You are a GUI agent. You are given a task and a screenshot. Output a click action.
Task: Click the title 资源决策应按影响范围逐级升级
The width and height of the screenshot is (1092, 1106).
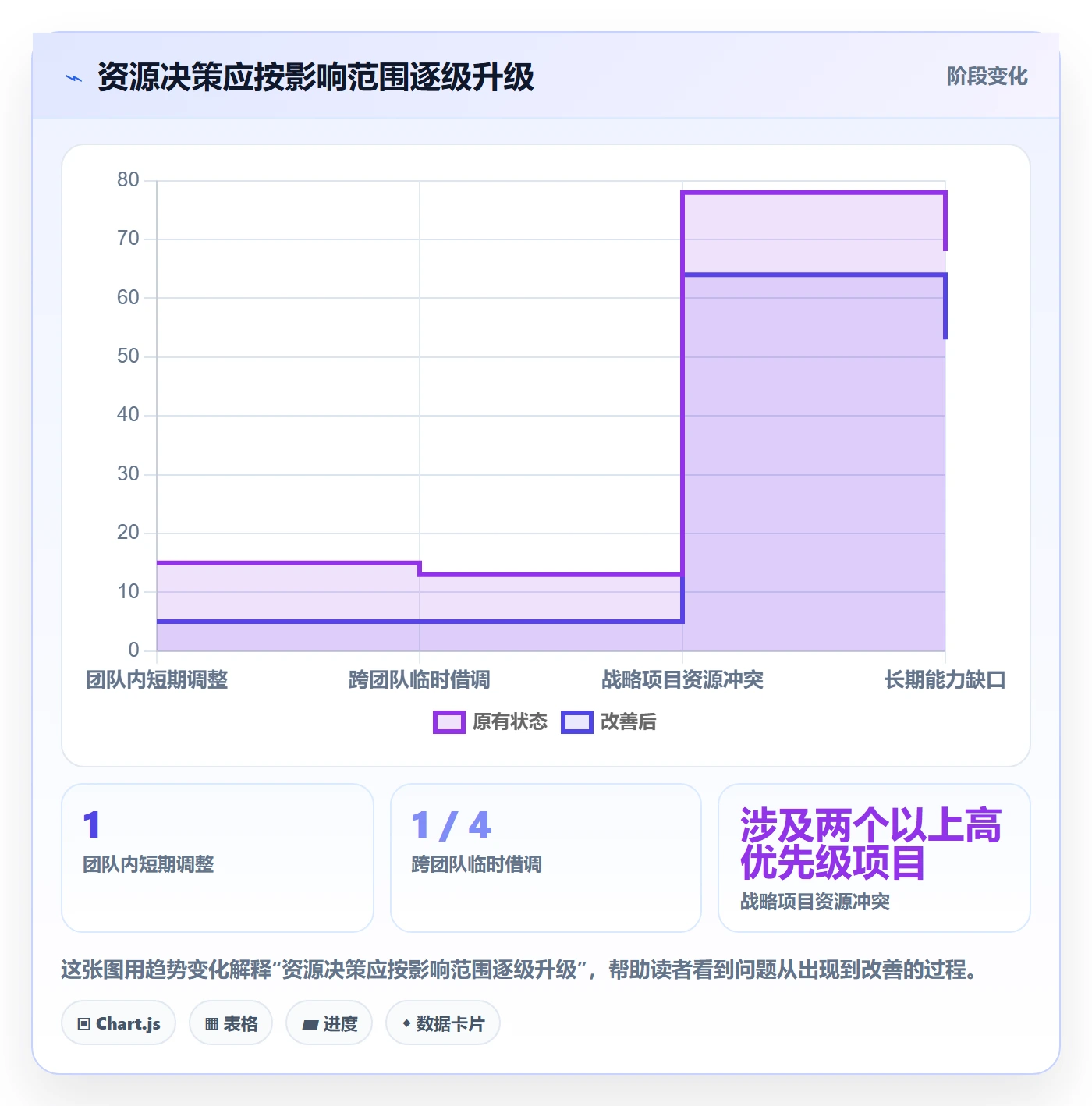point(316,77)
